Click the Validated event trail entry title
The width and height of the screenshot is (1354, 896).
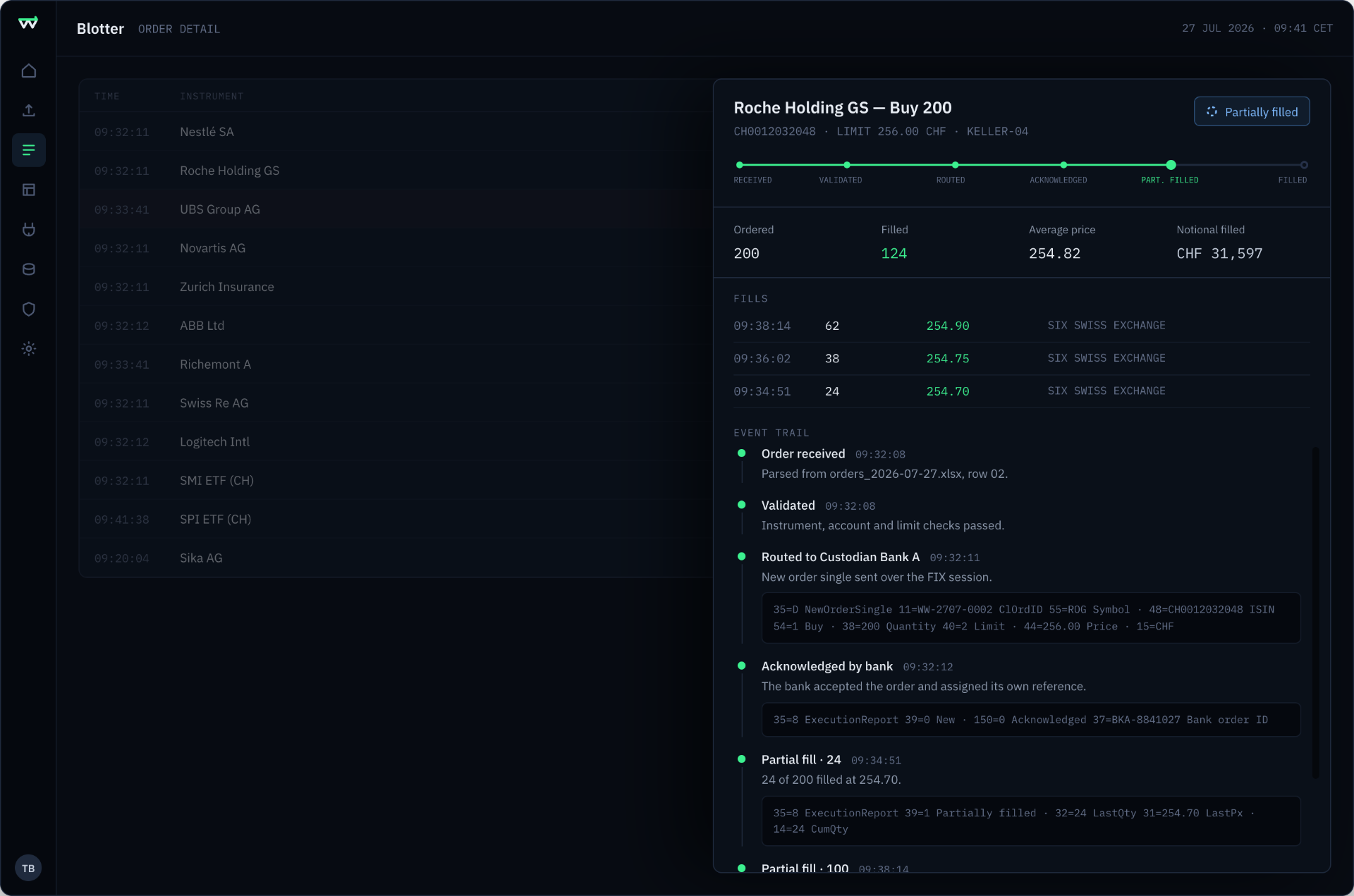click(x=788, y=505)
